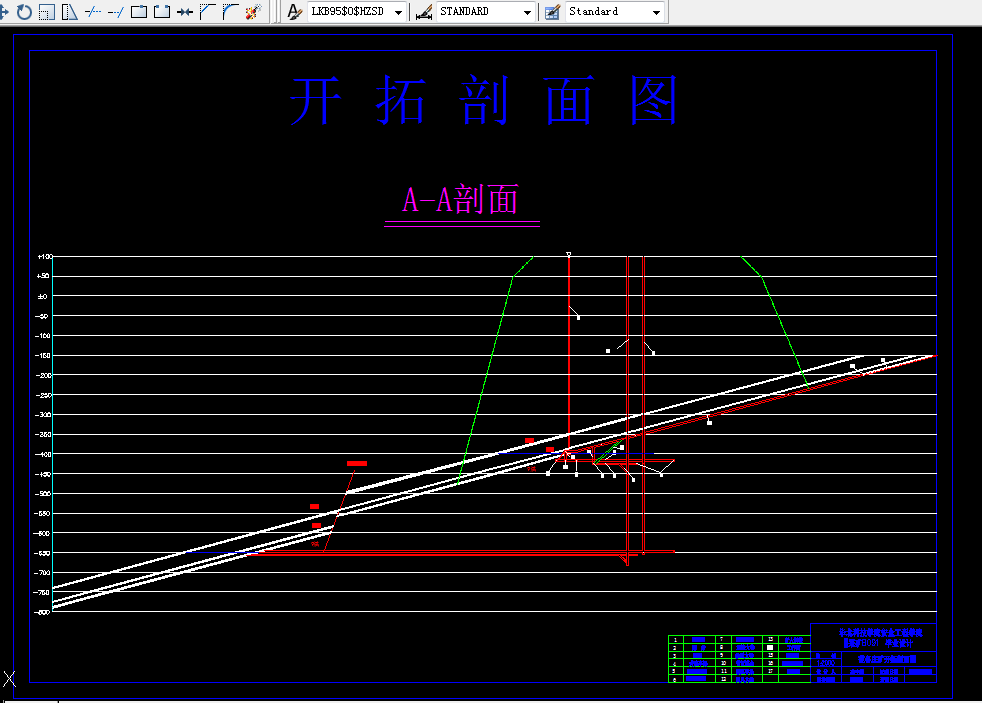
Task: Click the 1:2000 scale cell in the title block
Action: pyautogui.click(x=826, y=663)
